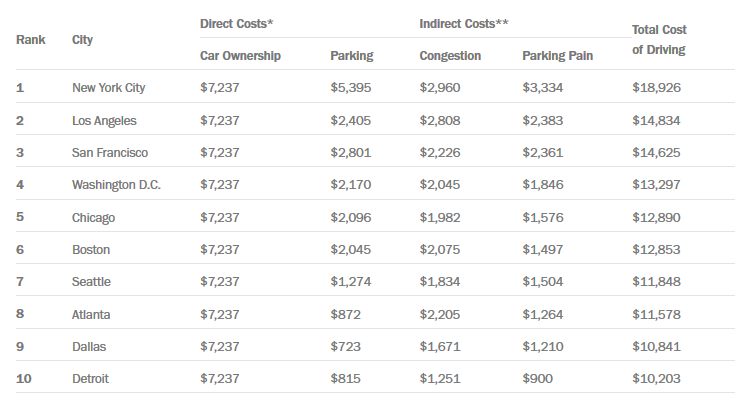Viewport: 741px width, 419px height.
Task: Click the Direct Costs group header
Action: pyautogui.click(x=240, y=21)
